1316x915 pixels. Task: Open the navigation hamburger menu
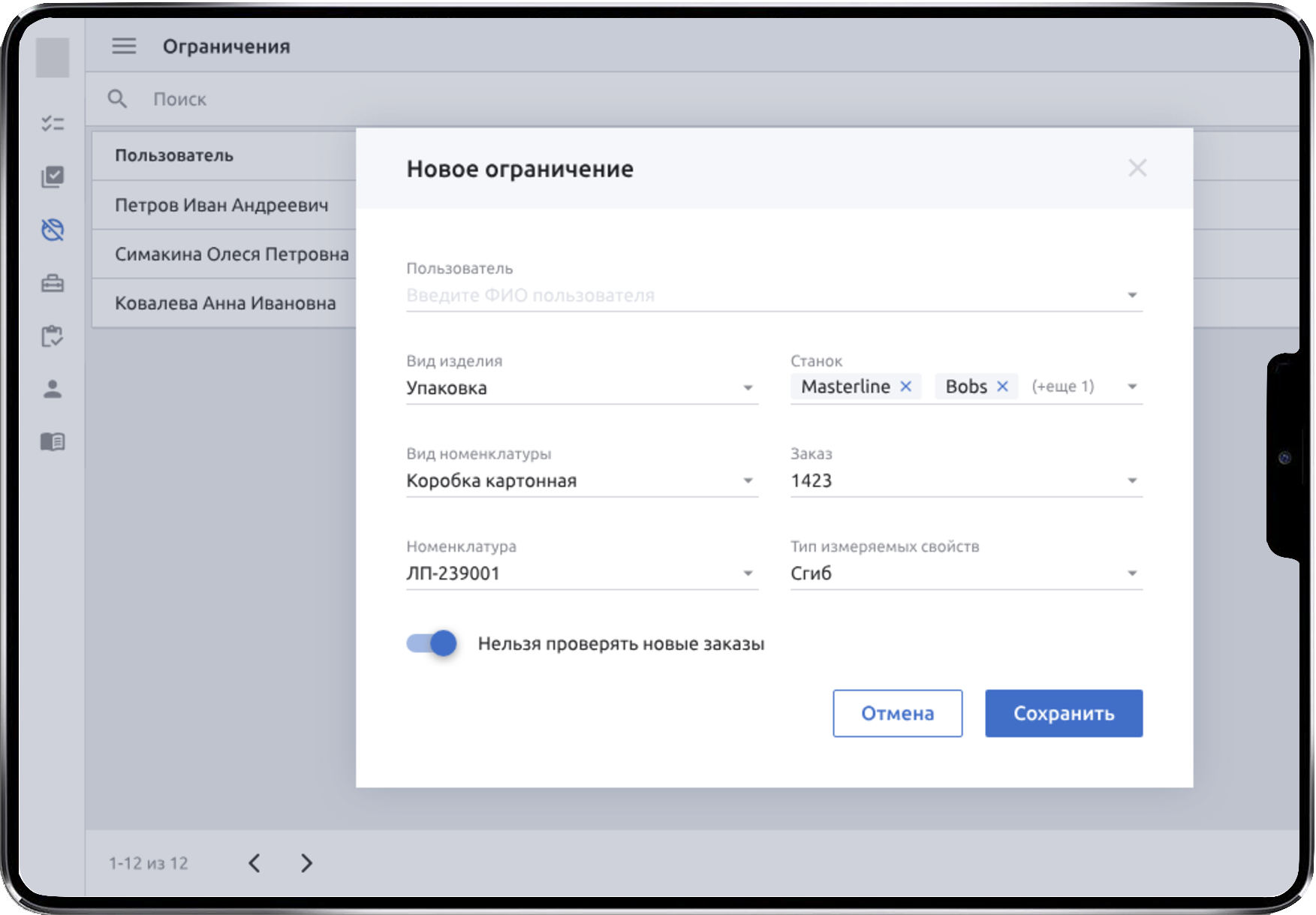(x=124, y=46)
